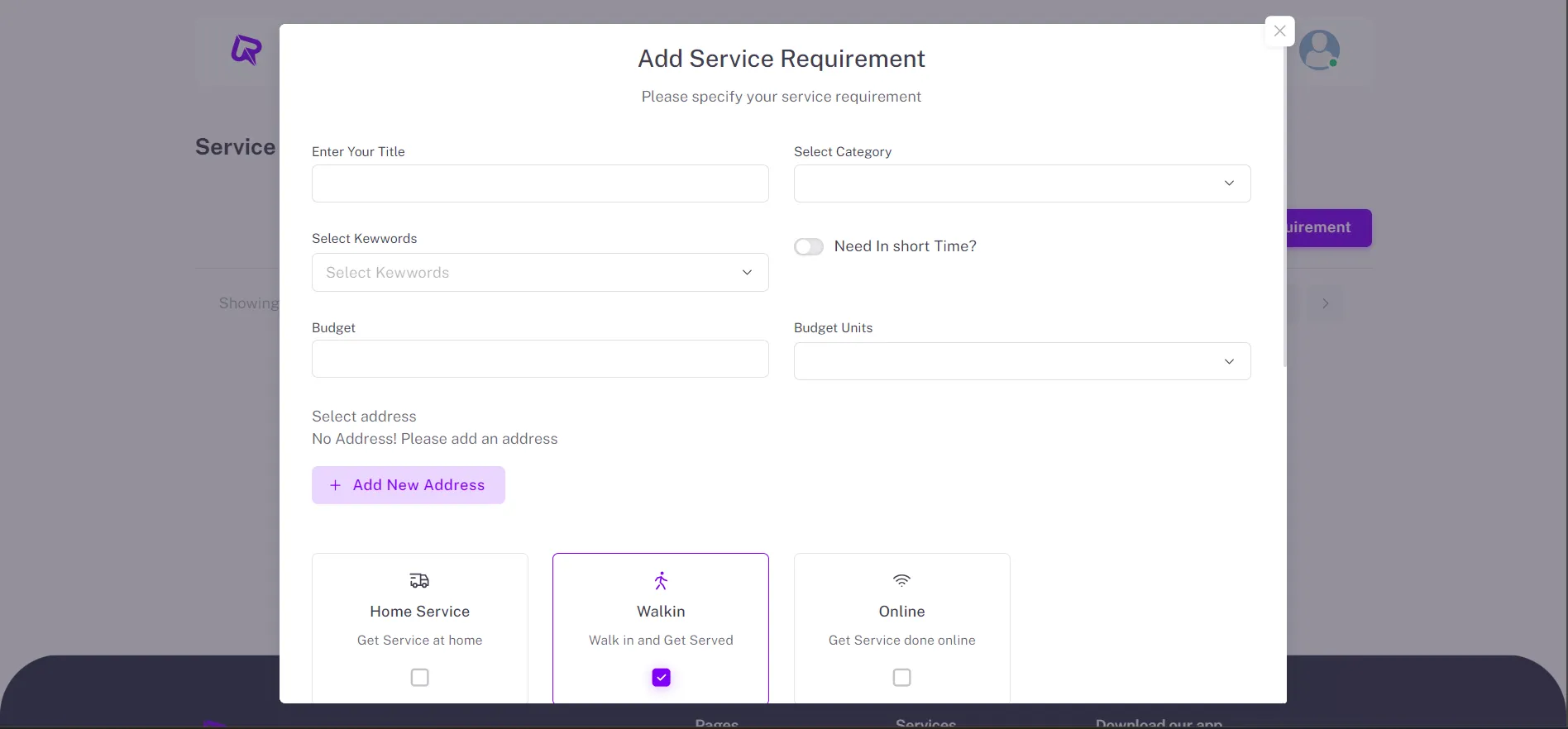Viewport: 1568px width, 729px height.
Task: Click the purple app logo
Action: tap(246, 50)
